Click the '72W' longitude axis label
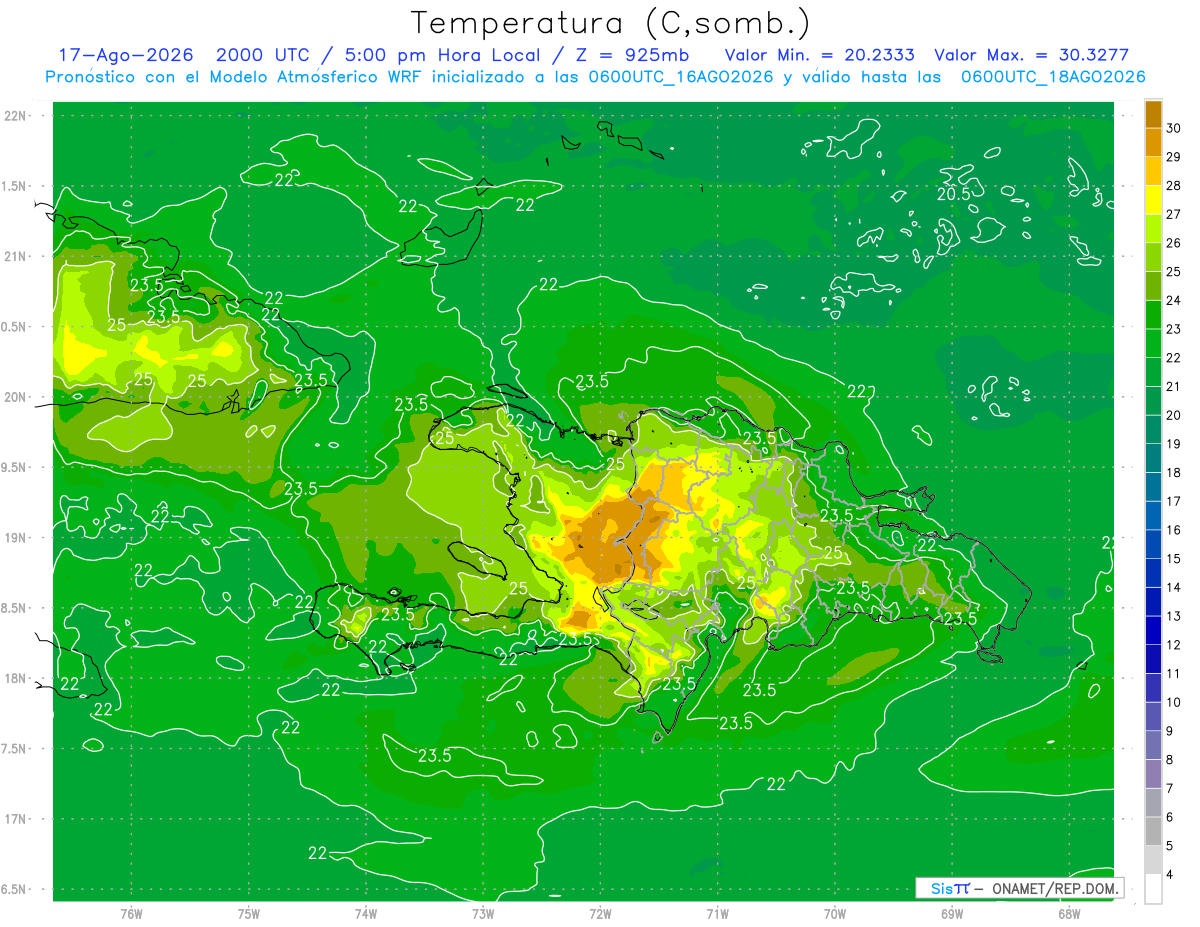 pyautogui.click(x=600, y=914)
